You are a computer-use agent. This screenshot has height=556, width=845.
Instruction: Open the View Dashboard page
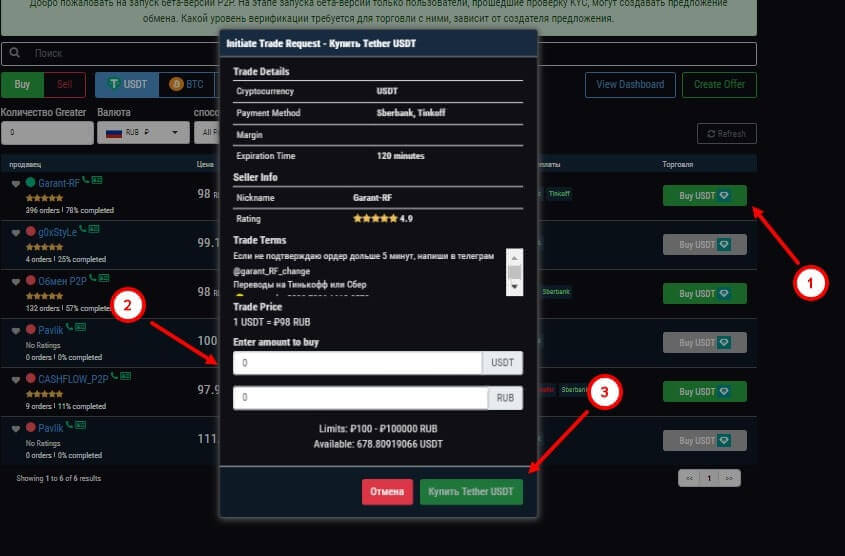coord(629,85)
